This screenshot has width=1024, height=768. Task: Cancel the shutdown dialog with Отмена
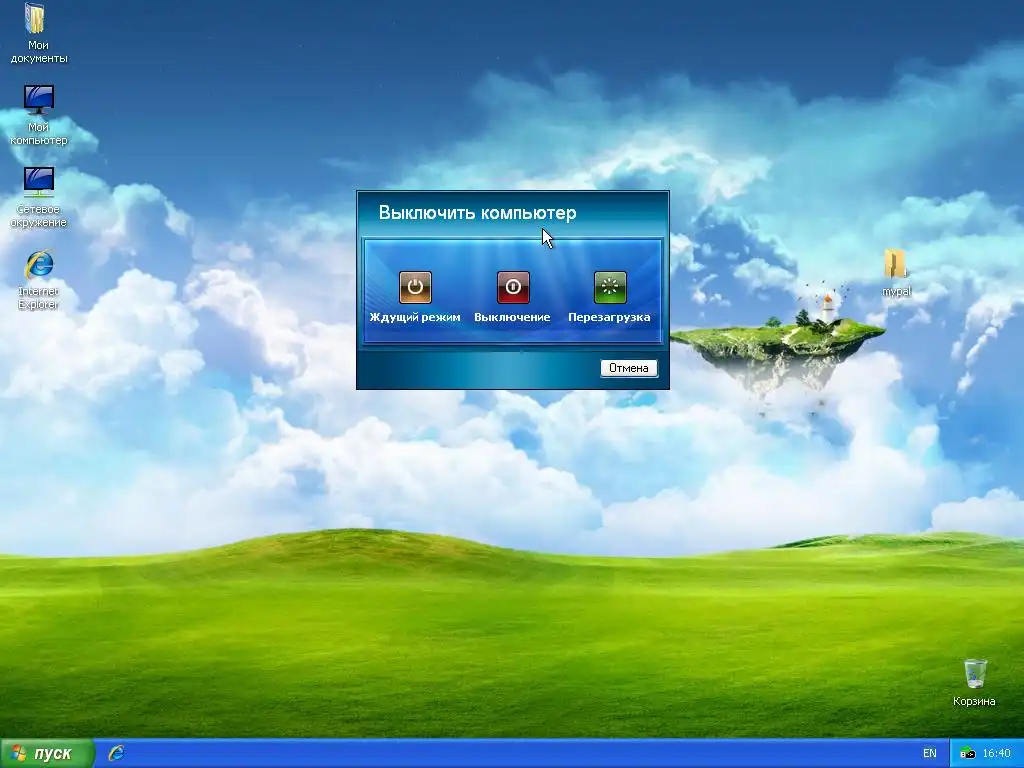pos(629,368)
